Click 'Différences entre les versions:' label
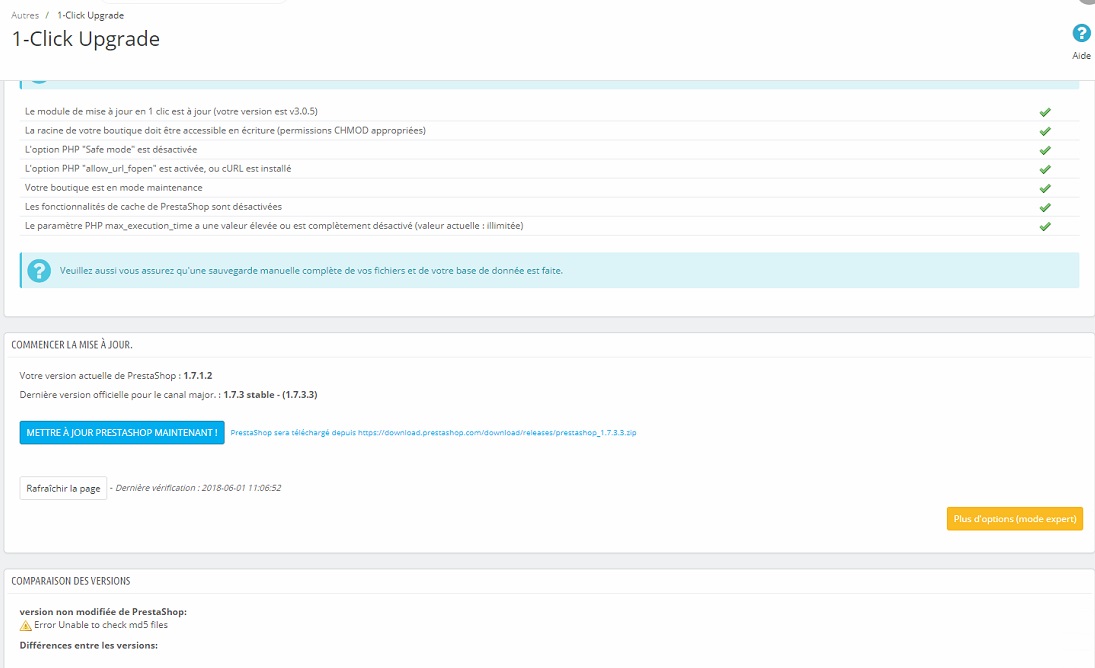 pyautogui.click(x=89, y=645)
